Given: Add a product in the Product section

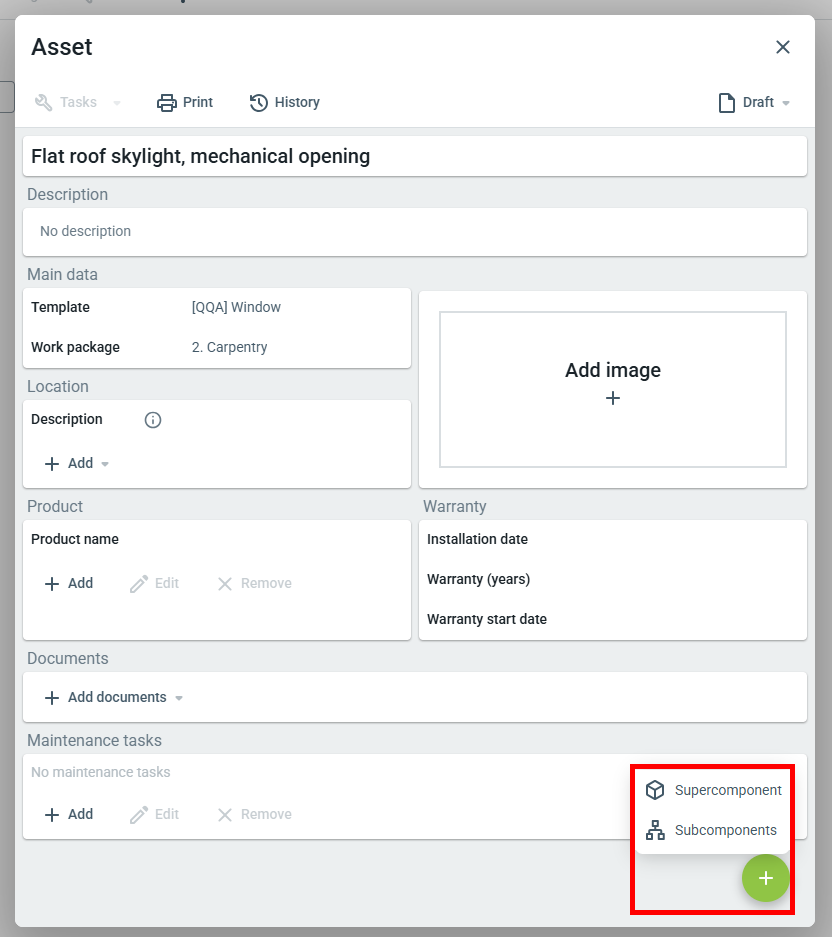Looking at the screenshot, I should point(69,583).
